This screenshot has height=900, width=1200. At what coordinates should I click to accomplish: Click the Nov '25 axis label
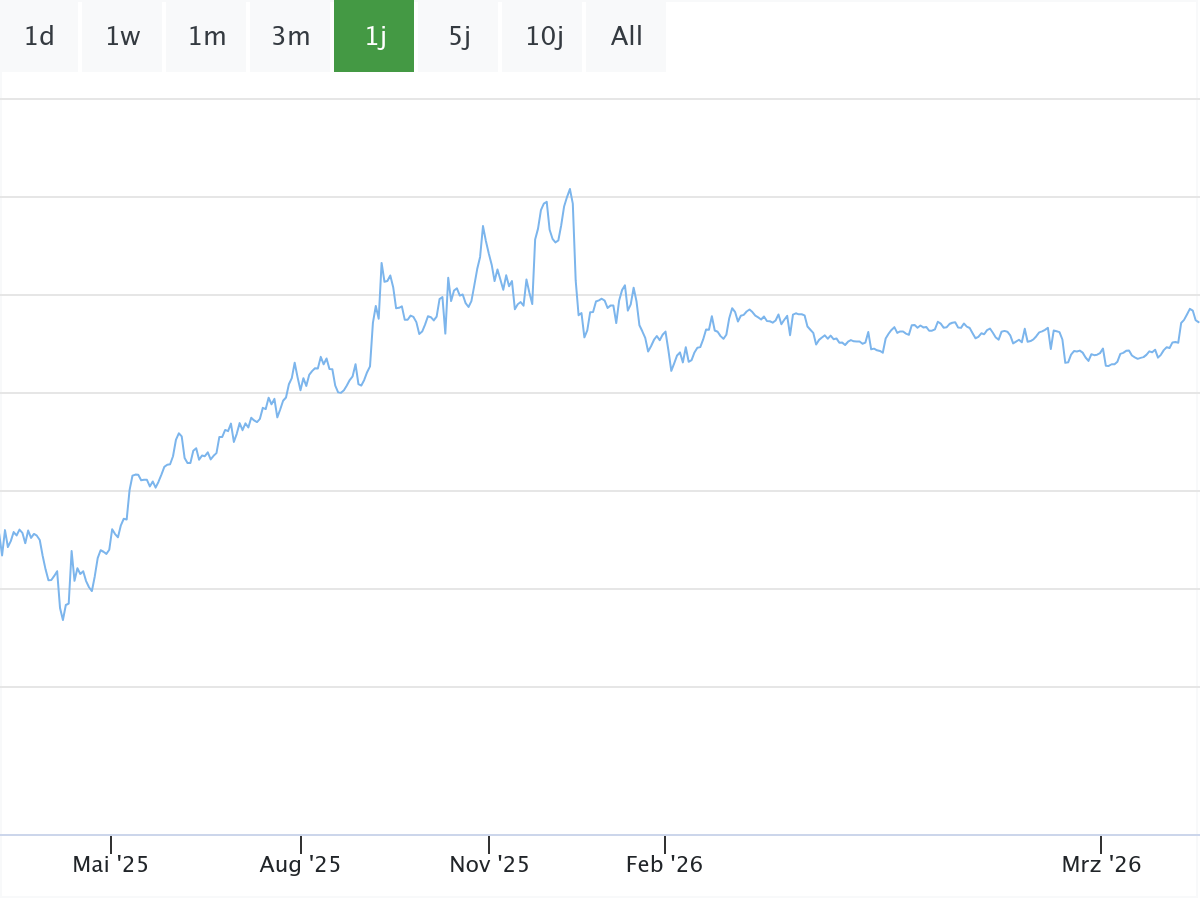click(489, 865)
